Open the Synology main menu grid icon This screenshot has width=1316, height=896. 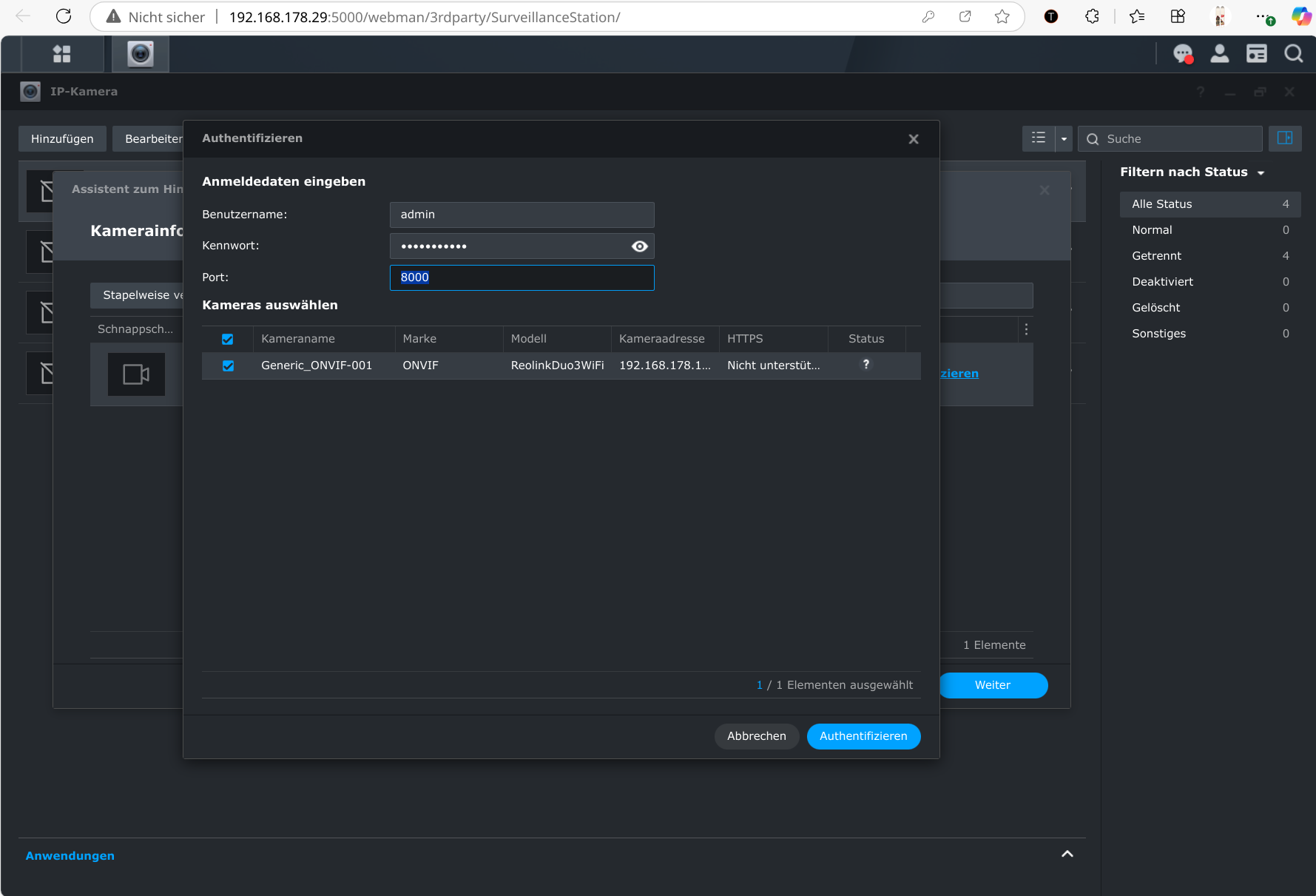coord(62,54)
